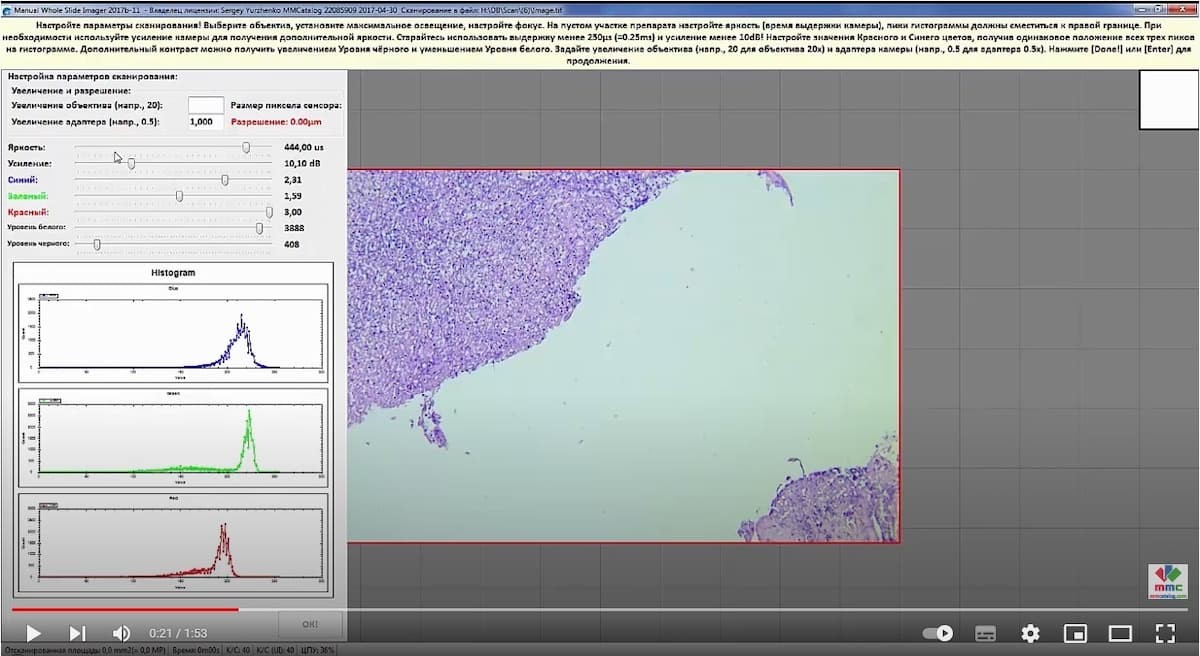The width and height of the screenshot is (1200, 656).
Task: Mute the video volume
Action: pos(121,633)
